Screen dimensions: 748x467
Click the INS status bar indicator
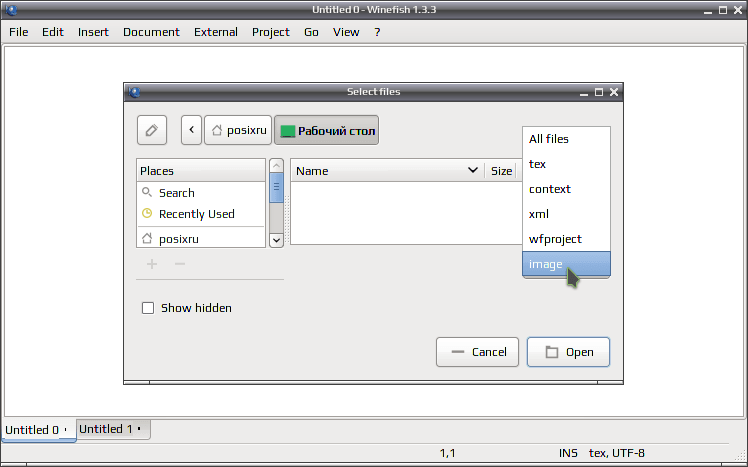click(x=568, y=453)
